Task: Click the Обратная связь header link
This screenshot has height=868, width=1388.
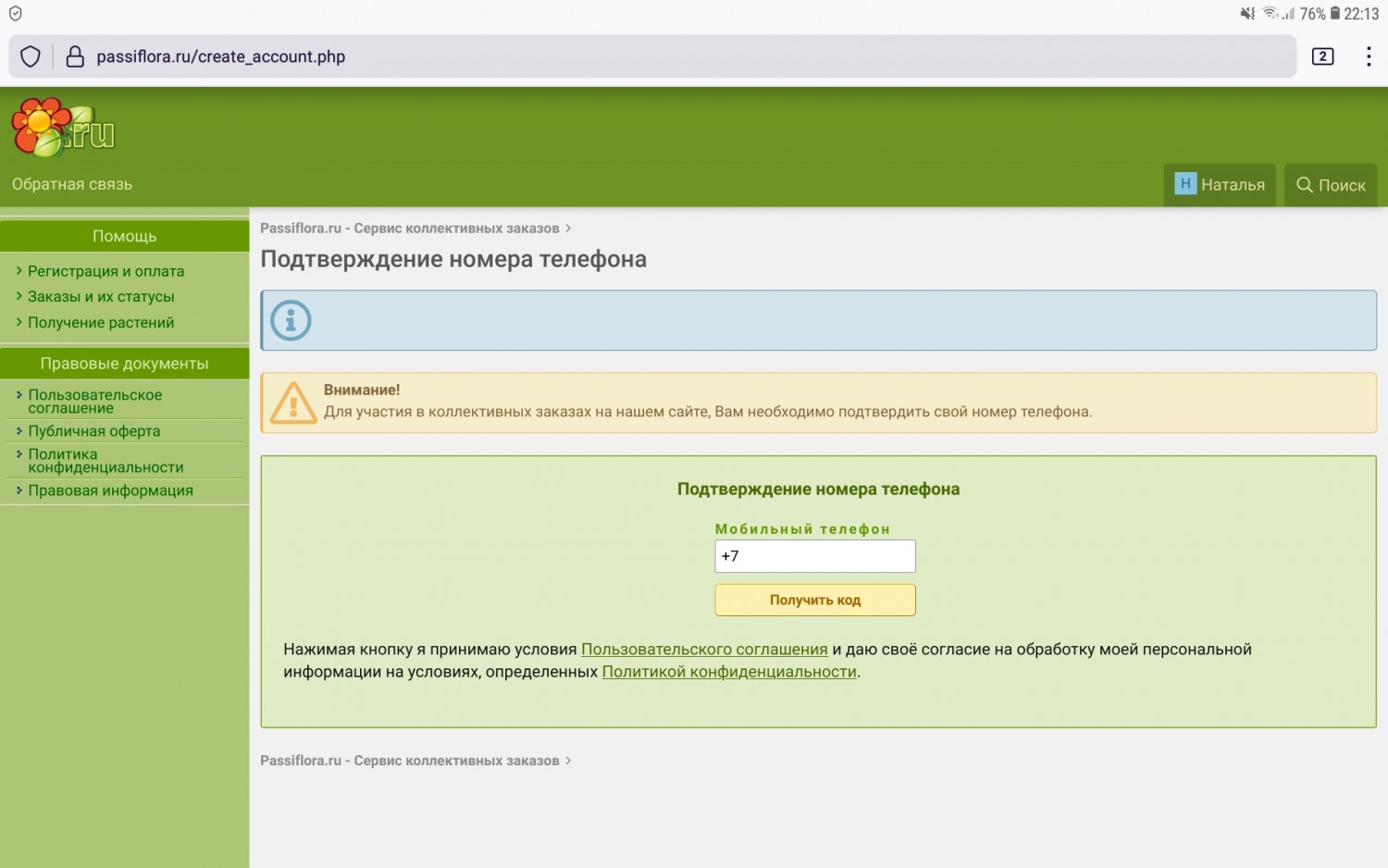Action: click(x=72, y=184)
